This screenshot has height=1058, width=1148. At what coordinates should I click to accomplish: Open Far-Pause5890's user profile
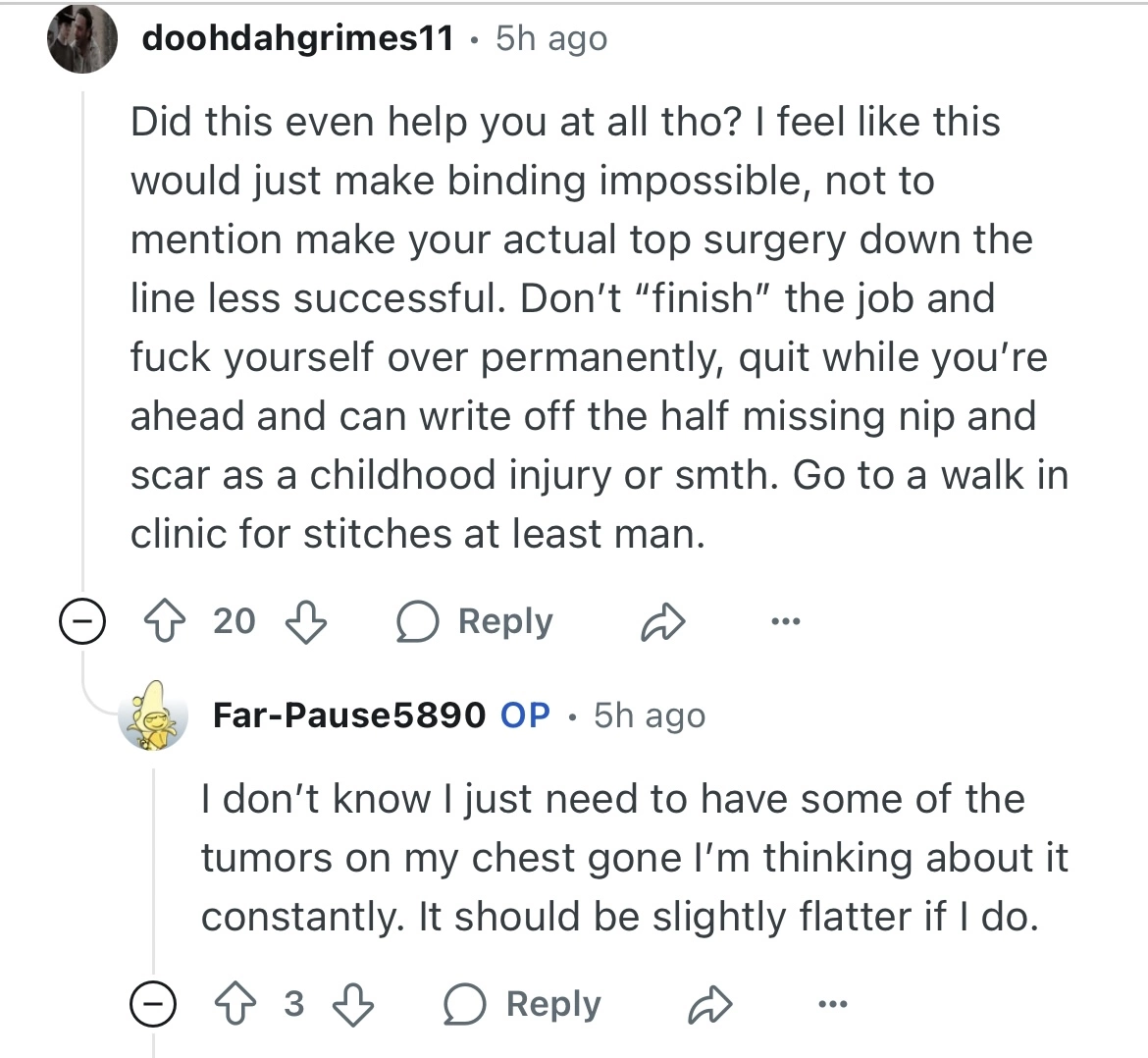(x=348, y=715)
